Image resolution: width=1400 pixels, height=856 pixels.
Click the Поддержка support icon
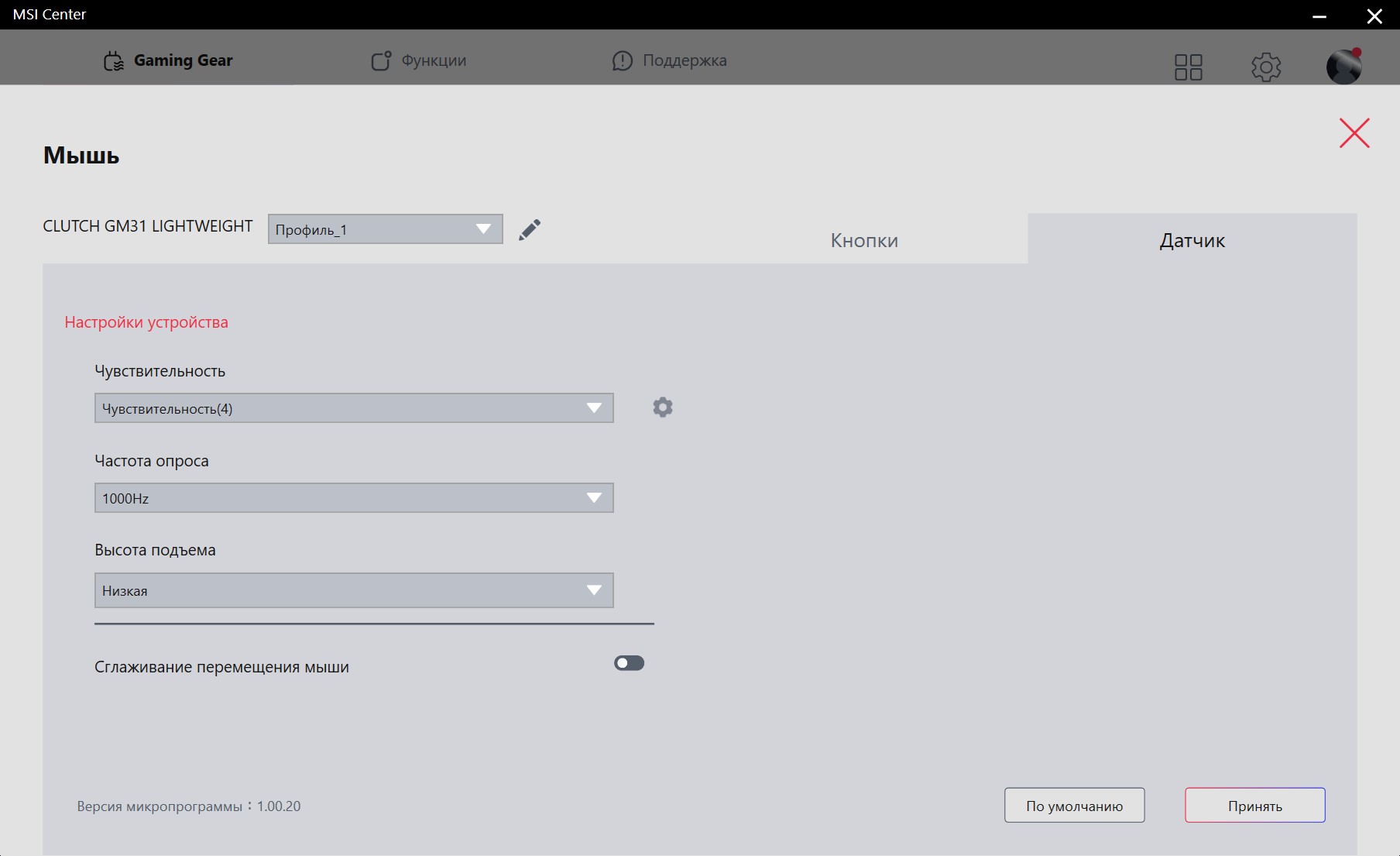pyautogui.click(x=622, y=61)
